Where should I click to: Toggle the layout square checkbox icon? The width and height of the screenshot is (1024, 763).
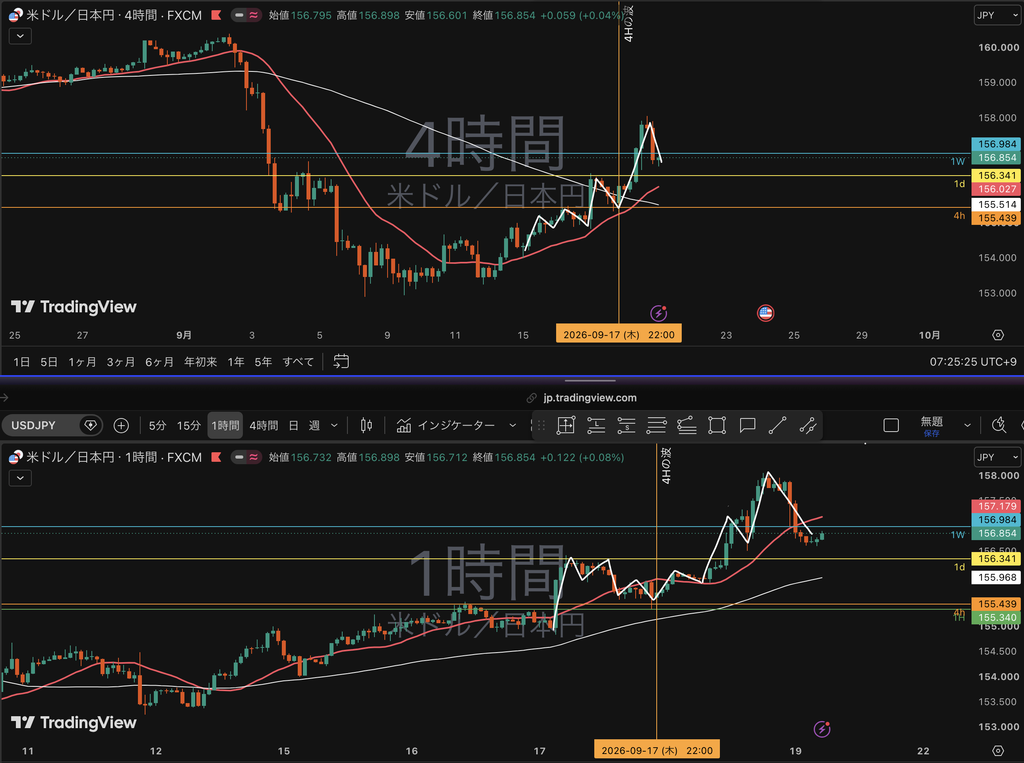(x=891, y=425)
